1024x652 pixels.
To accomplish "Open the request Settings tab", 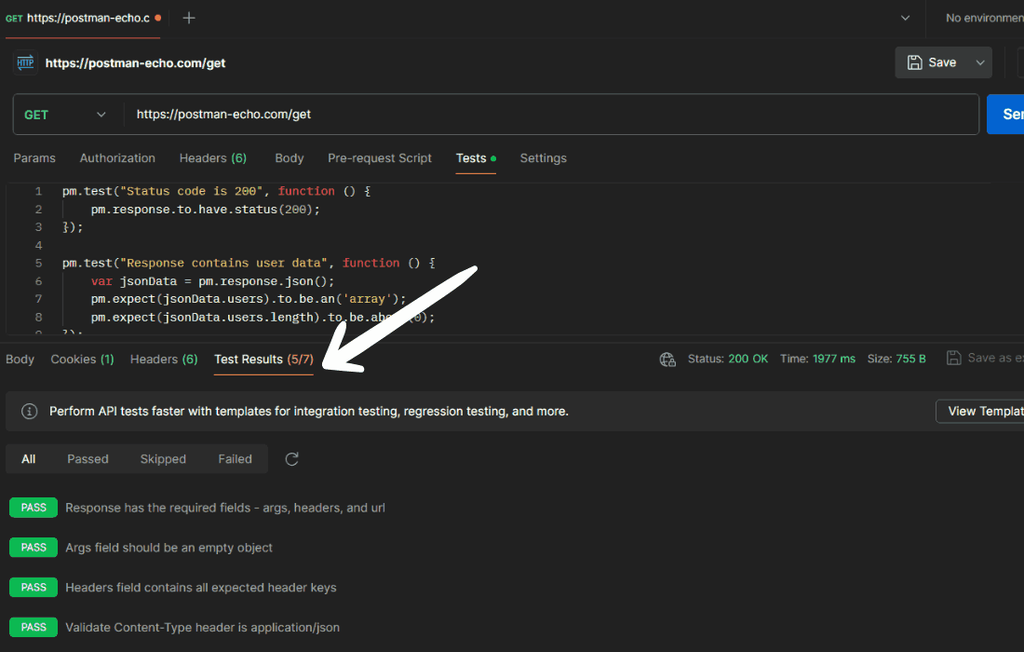I will pyautogui.click(x=543, y=158).
